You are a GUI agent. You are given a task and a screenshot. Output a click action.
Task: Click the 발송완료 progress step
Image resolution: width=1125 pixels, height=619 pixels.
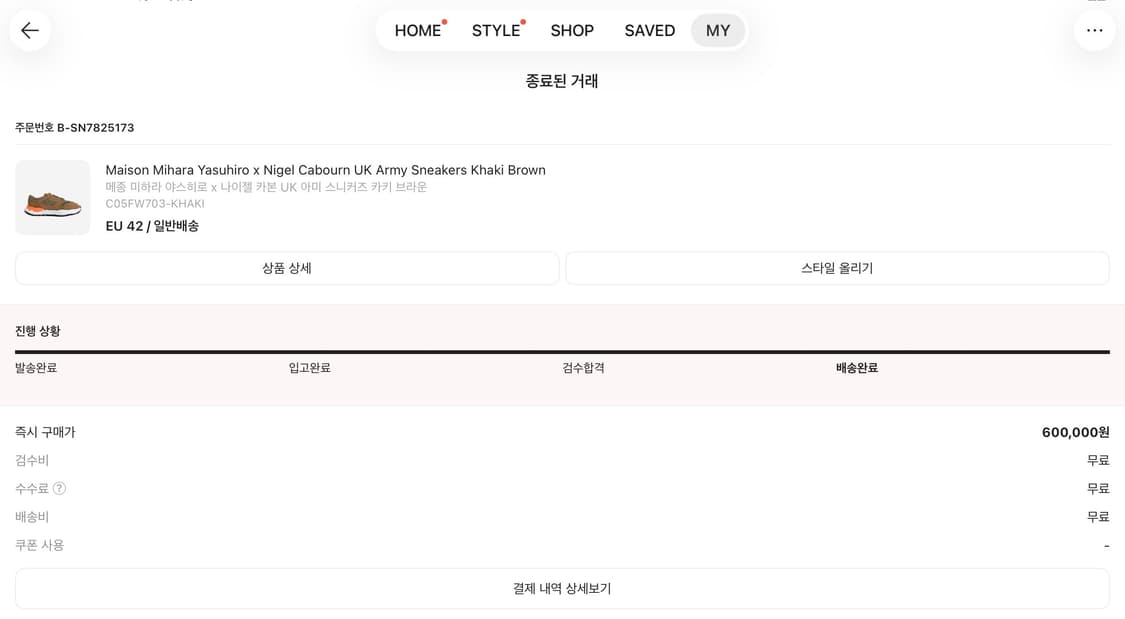click(x=35, y=367)
